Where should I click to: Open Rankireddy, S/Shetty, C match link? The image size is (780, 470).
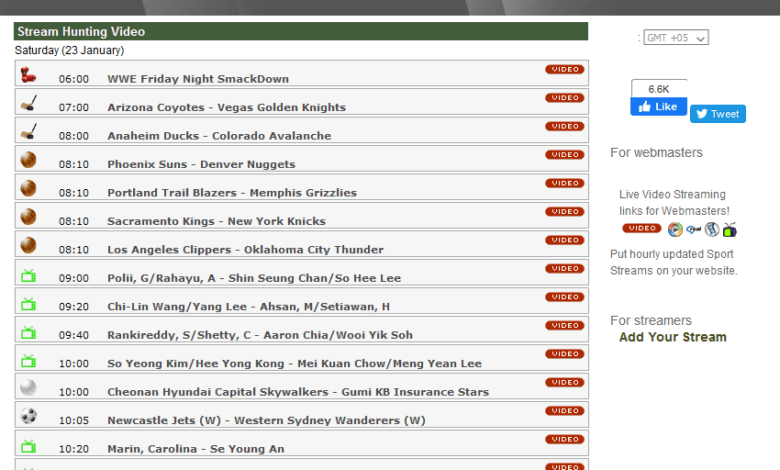pyautogui.click(x=260, y=335)
